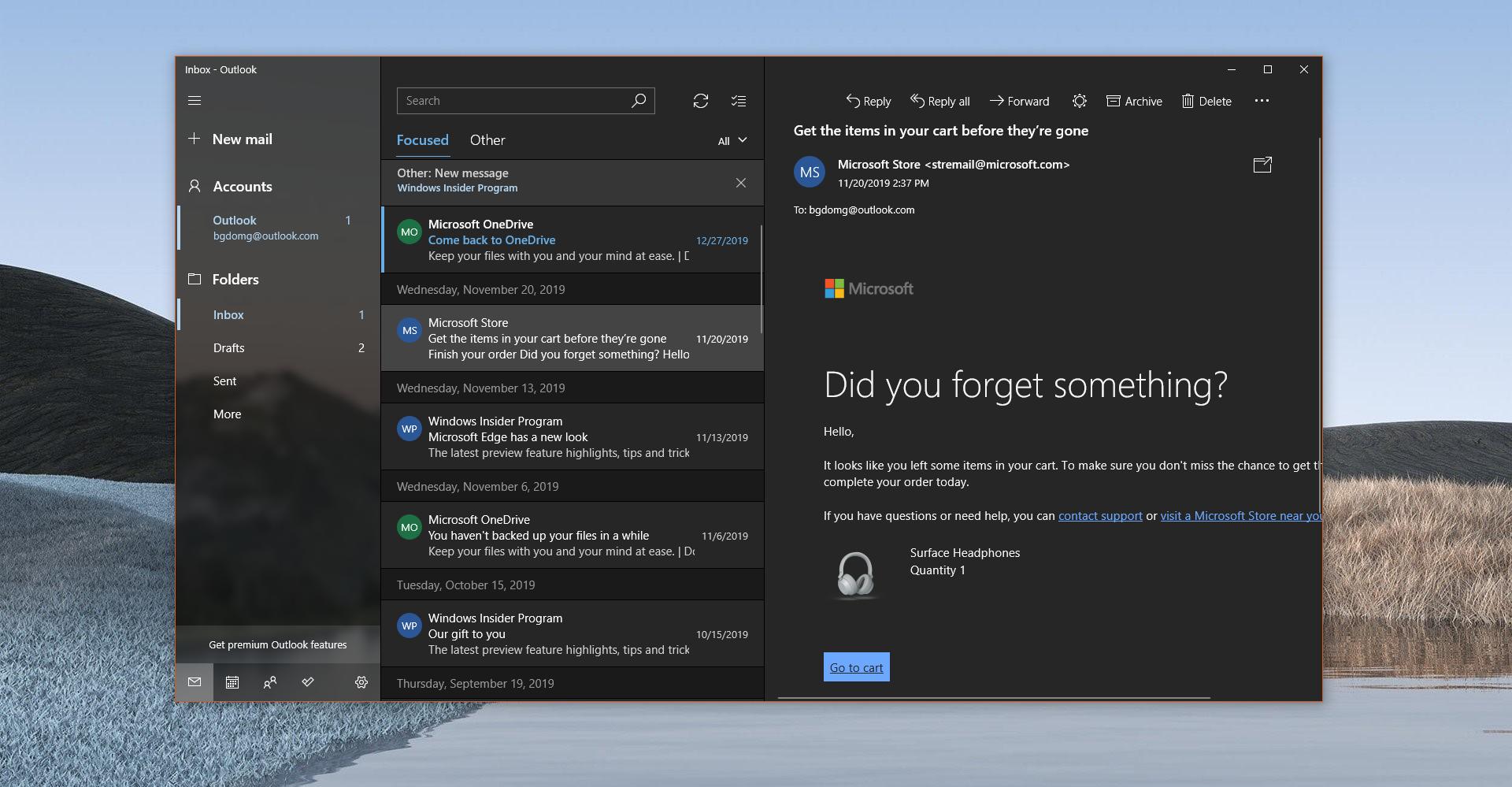Expand More folders

tap(279, 414)
